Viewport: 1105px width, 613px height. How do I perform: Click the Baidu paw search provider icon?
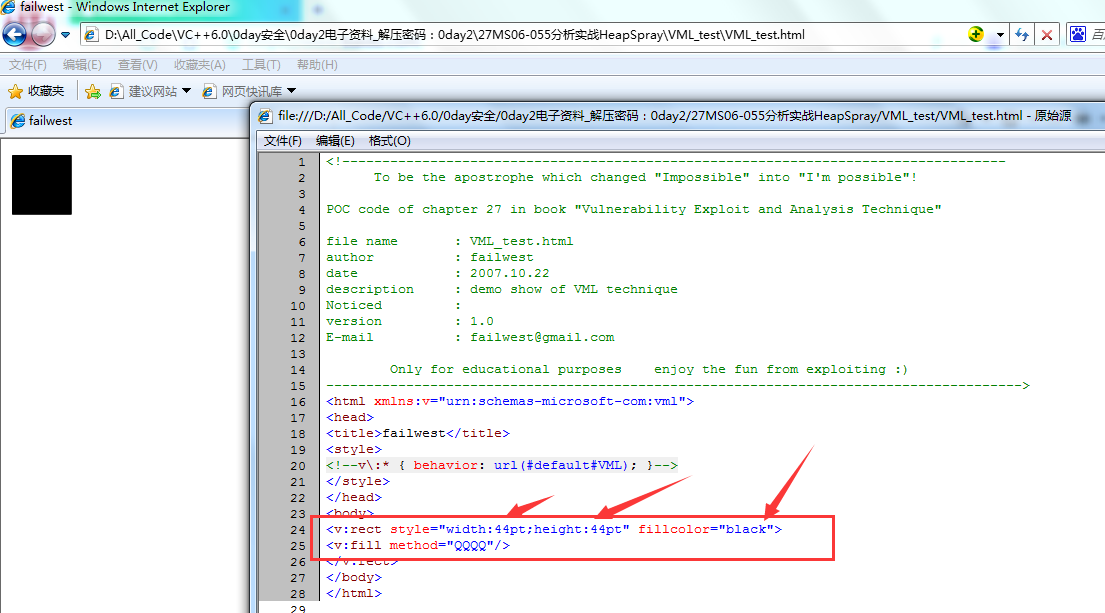point(1078,35)
